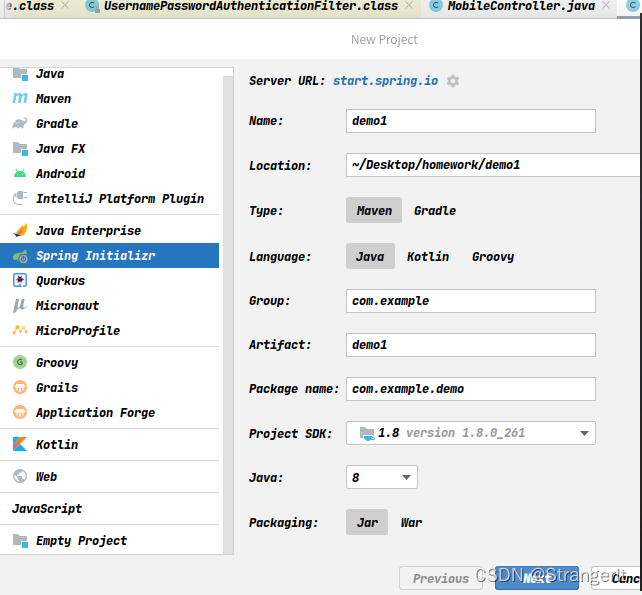Screen dimensions: 642x595
Task: Click the Android robot icon
Action: pyautogui.click(x=20, y=173)
